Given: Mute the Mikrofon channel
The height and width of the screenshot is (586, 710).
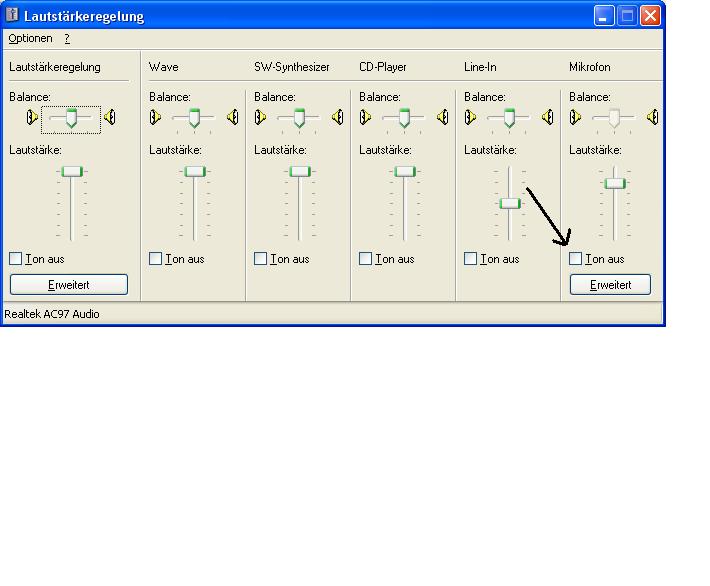Looking at the screenshot, I should click(x=576, y=259).
